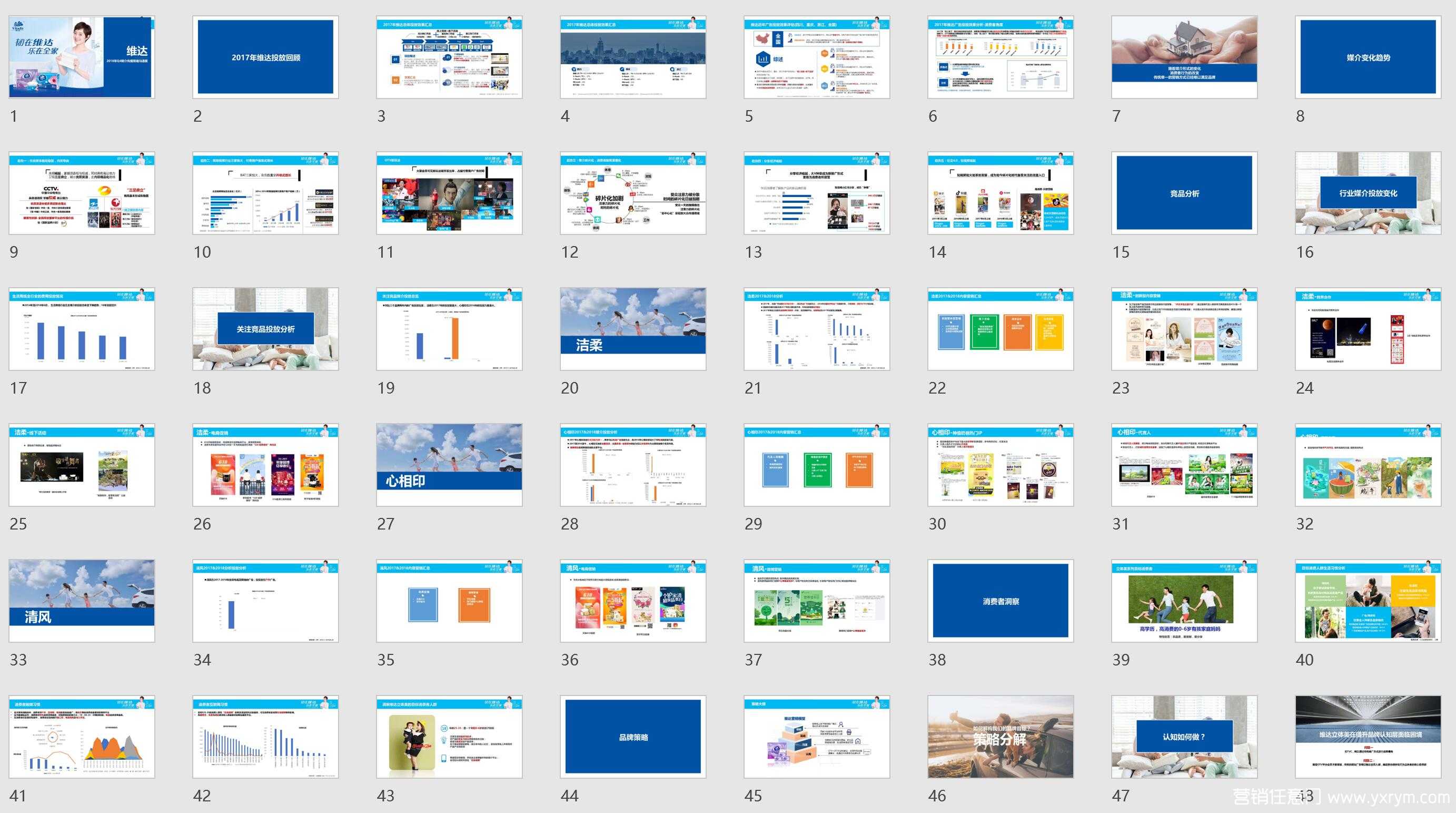The image size is (1456, 813).
Task: Select slide 4 with city skyline image
Action: tap(633, 57)
